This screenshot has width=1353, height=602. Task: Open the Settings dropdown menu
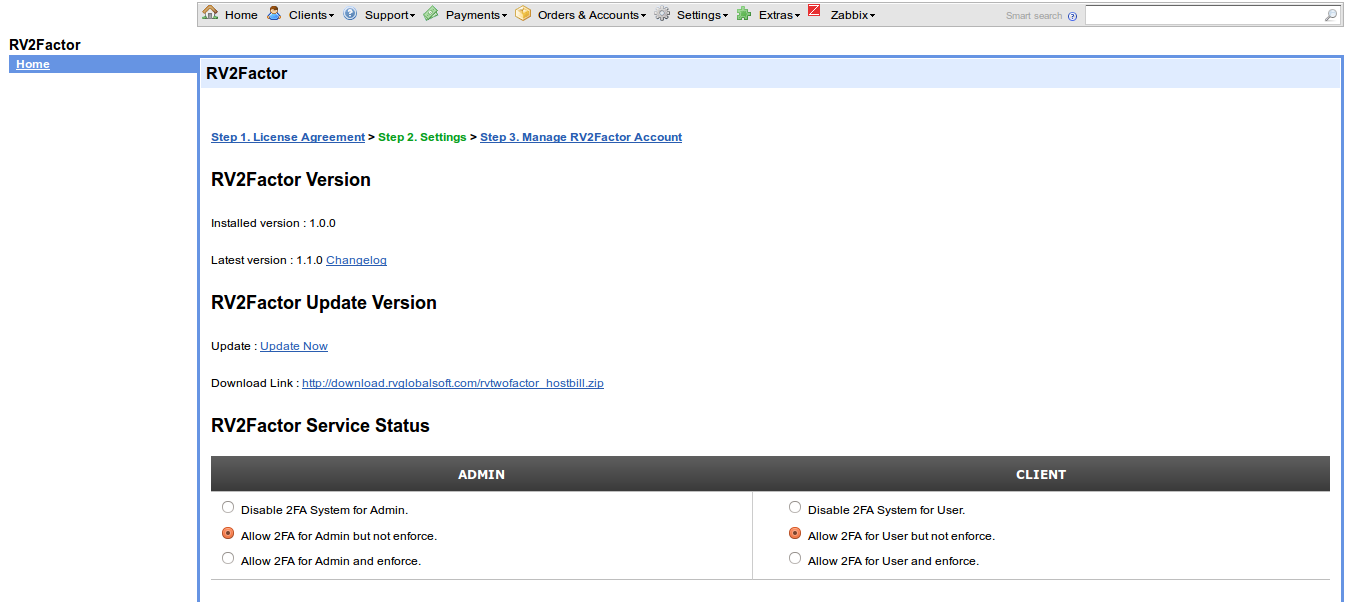[x=702, y=15]
